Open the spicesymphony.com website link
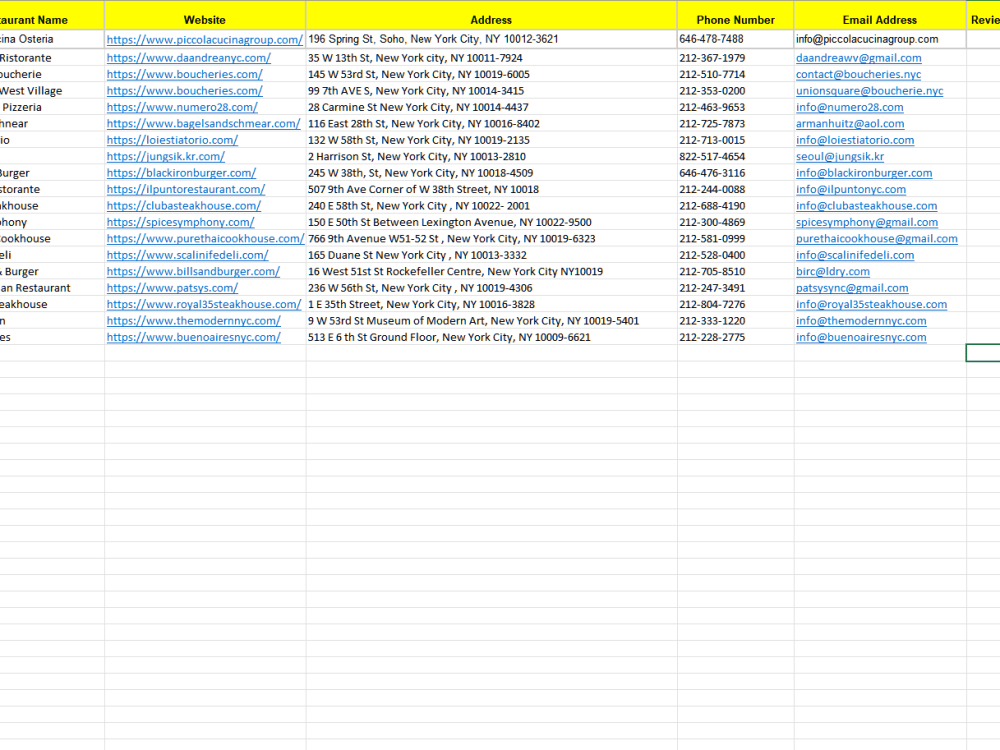The image size is (1000, 750). [180, 223]
